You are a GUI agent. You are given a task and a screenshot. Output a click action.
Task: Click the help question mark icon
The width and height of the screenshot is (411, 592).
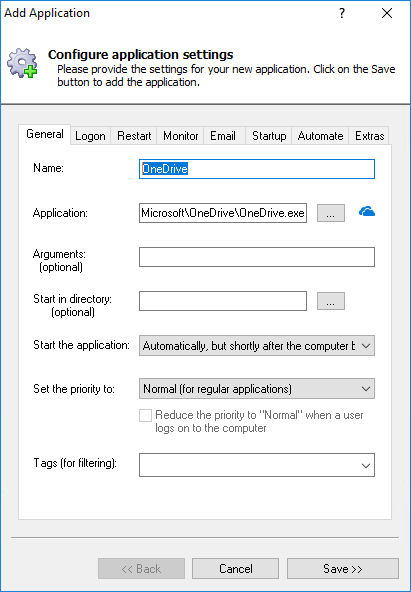(x=342, y=13)
